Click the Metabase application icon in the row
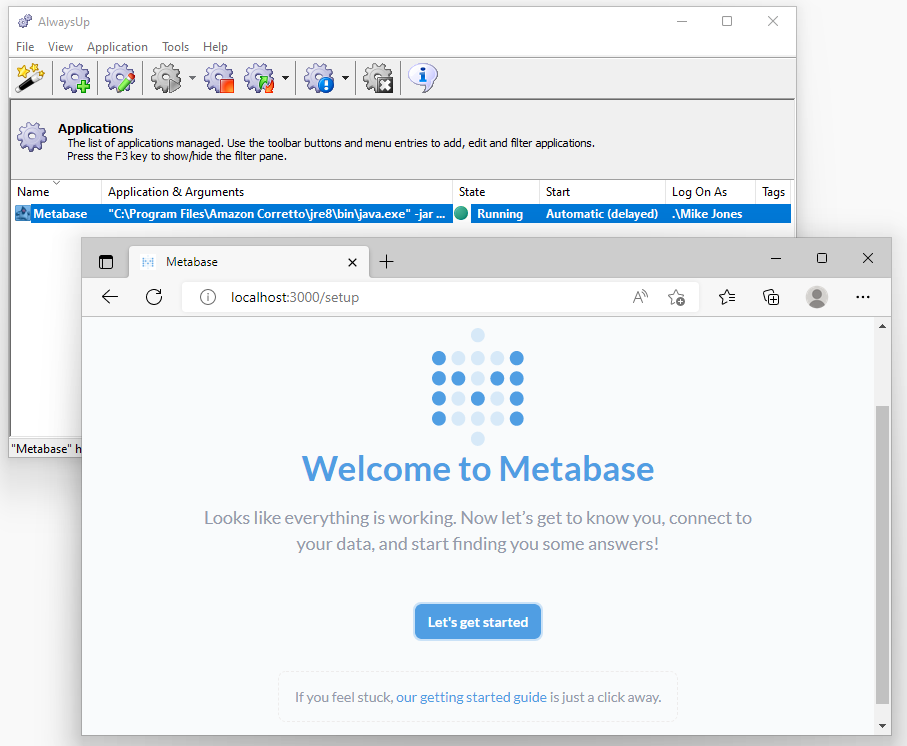The image size is (907, 746). pos(23,213)
